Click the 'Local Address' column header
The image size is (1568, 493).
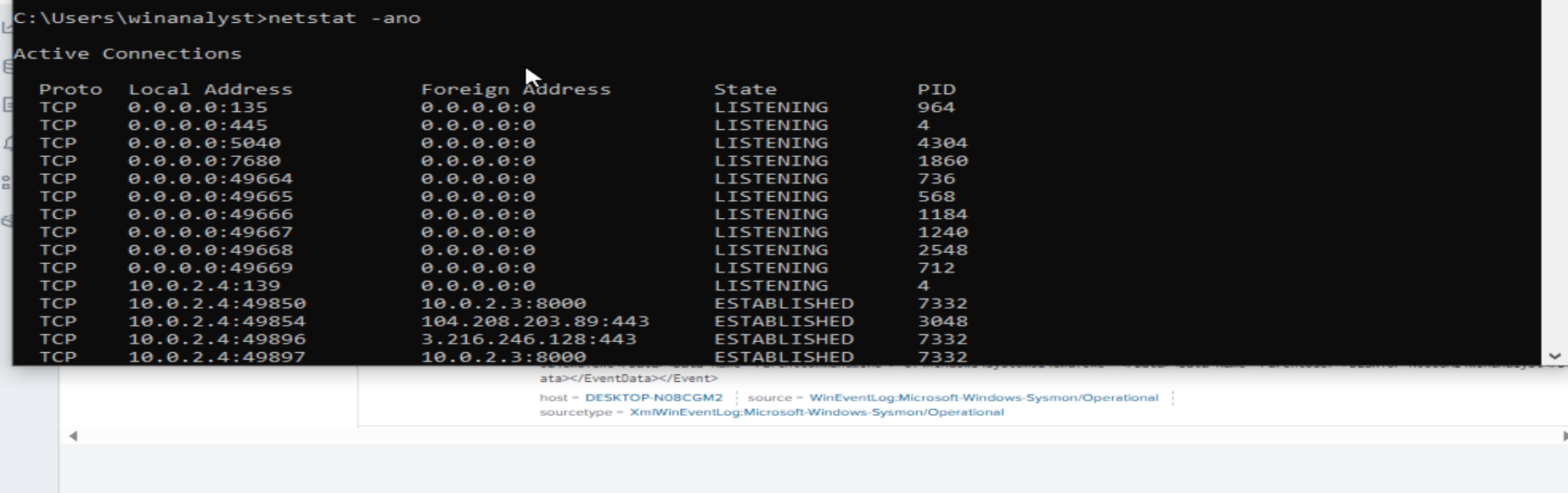[x=211, y=89]
